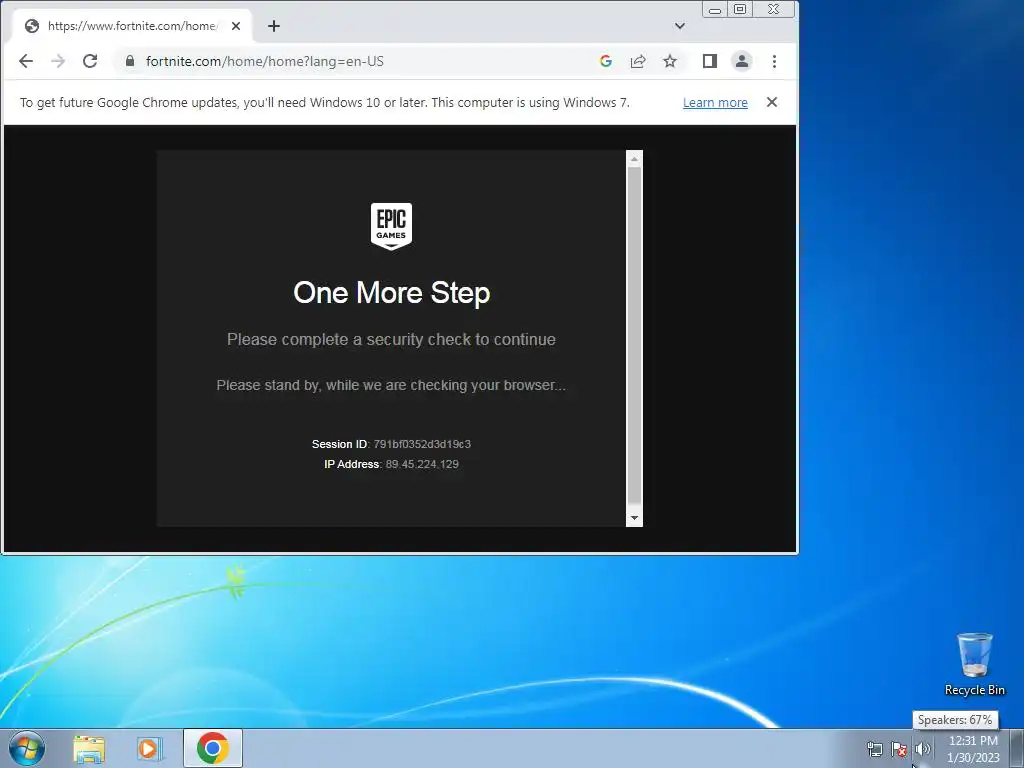Open the Chrome profile avatar menu
1024x768 pixels.
[742, 61]
